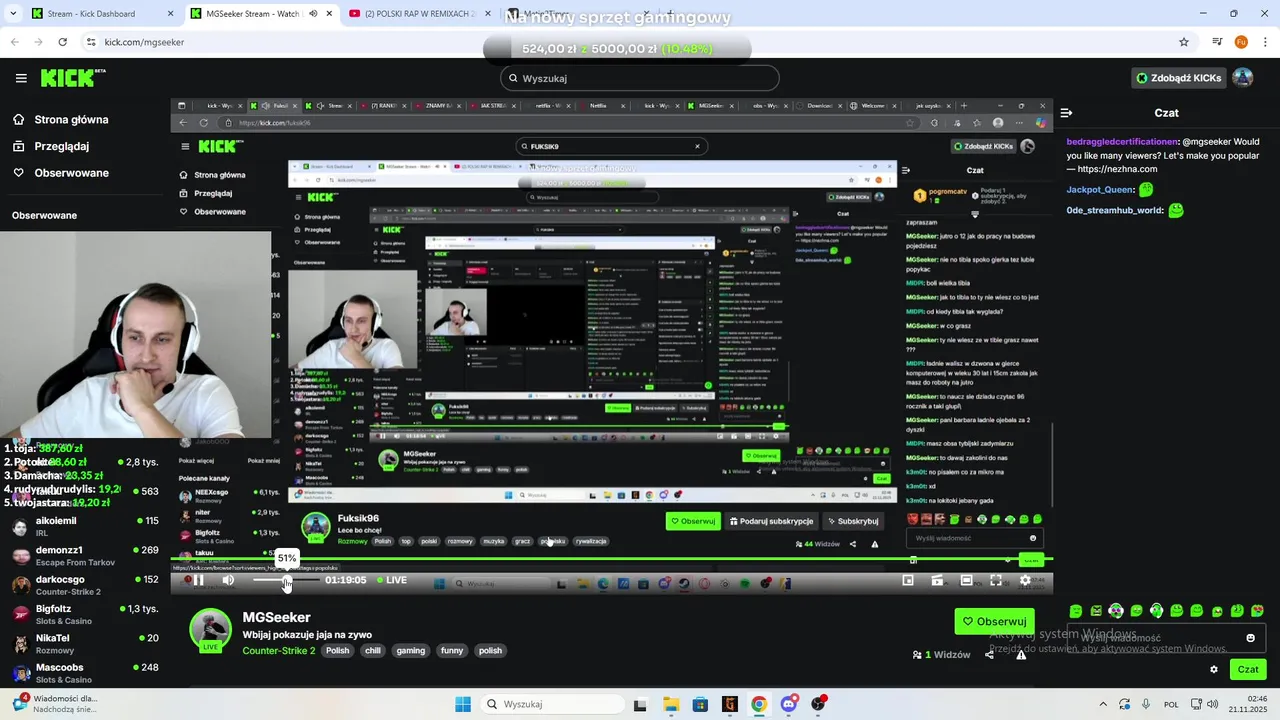Open POL language switcher in tray
The height and width of the screenshot is (720, 1280).
pyautogui.click(x=1171, y=704)
